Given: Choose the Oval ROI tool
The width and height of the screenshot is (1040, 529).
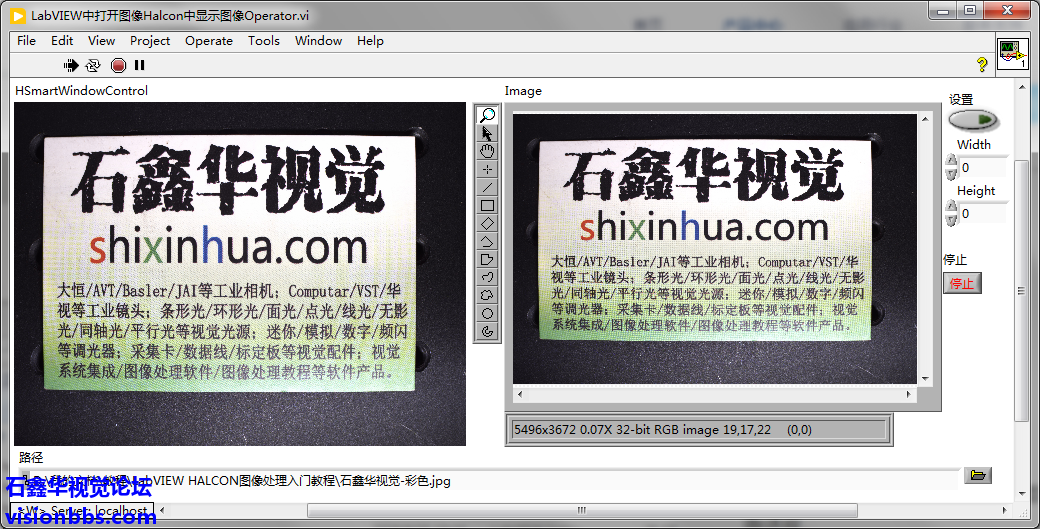Looking at the screenshot, I should click(487, 313).
